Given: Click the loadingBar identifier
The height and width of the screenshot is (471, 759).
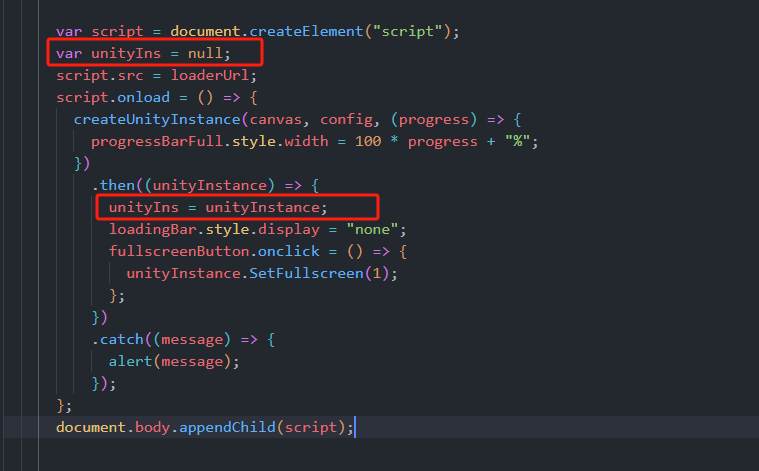Looking at the screenshot, I should [148, 229].
